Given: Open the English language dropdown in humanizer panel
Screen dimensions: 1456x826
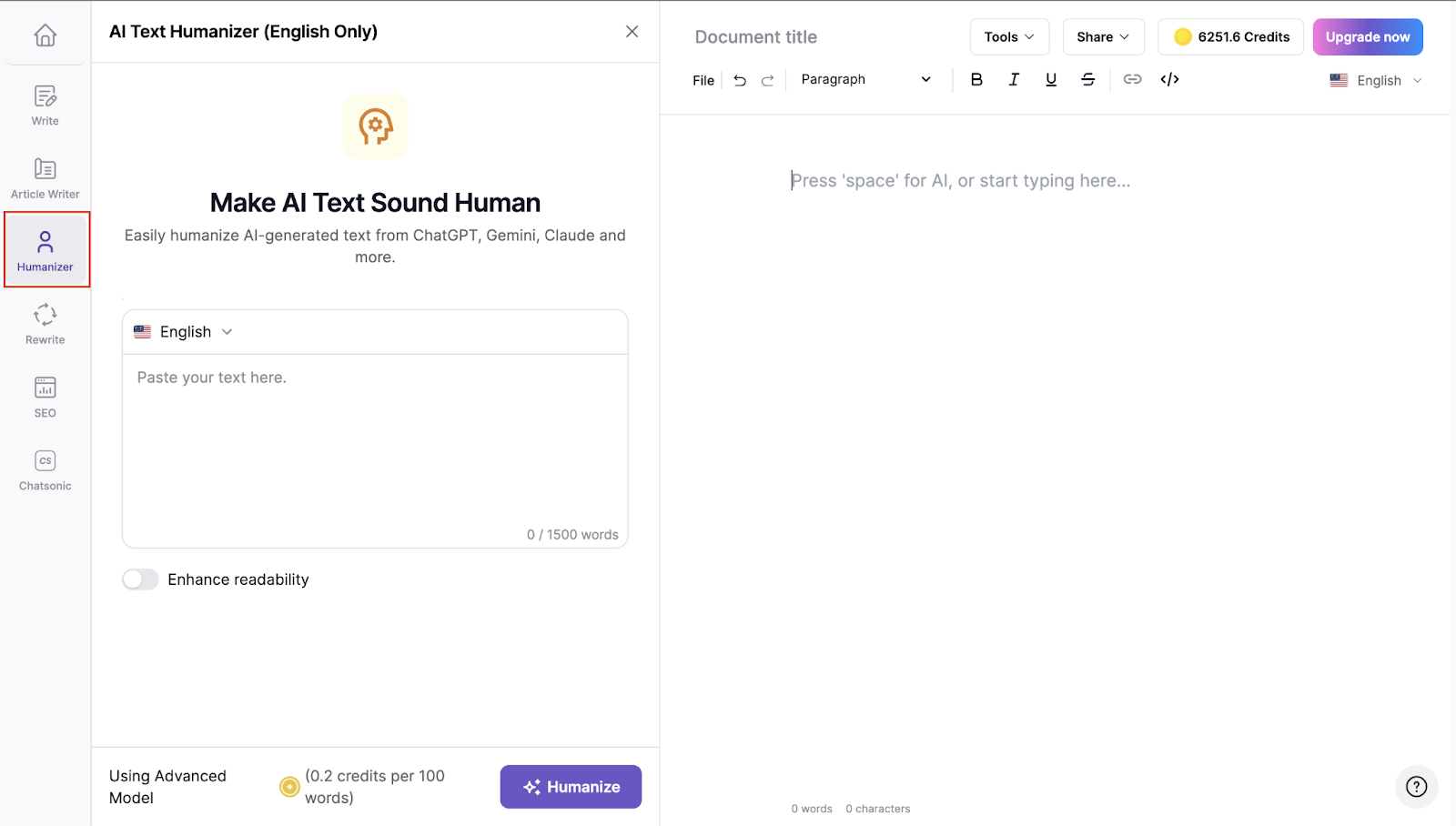Looking at the screenshot, I should pyautogui.click(x=184, y=332).
